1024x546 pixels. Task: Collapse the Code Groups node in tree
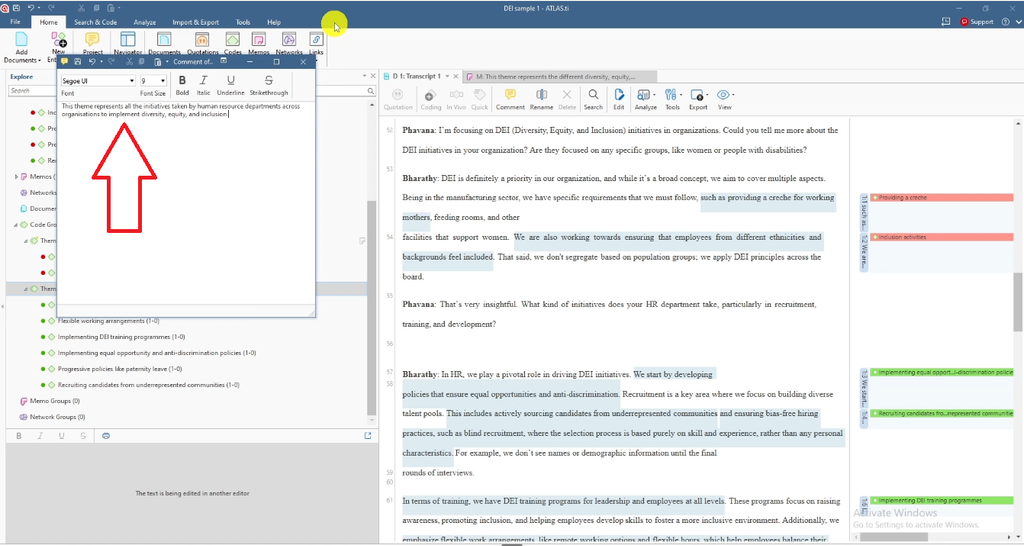point(16,225)
